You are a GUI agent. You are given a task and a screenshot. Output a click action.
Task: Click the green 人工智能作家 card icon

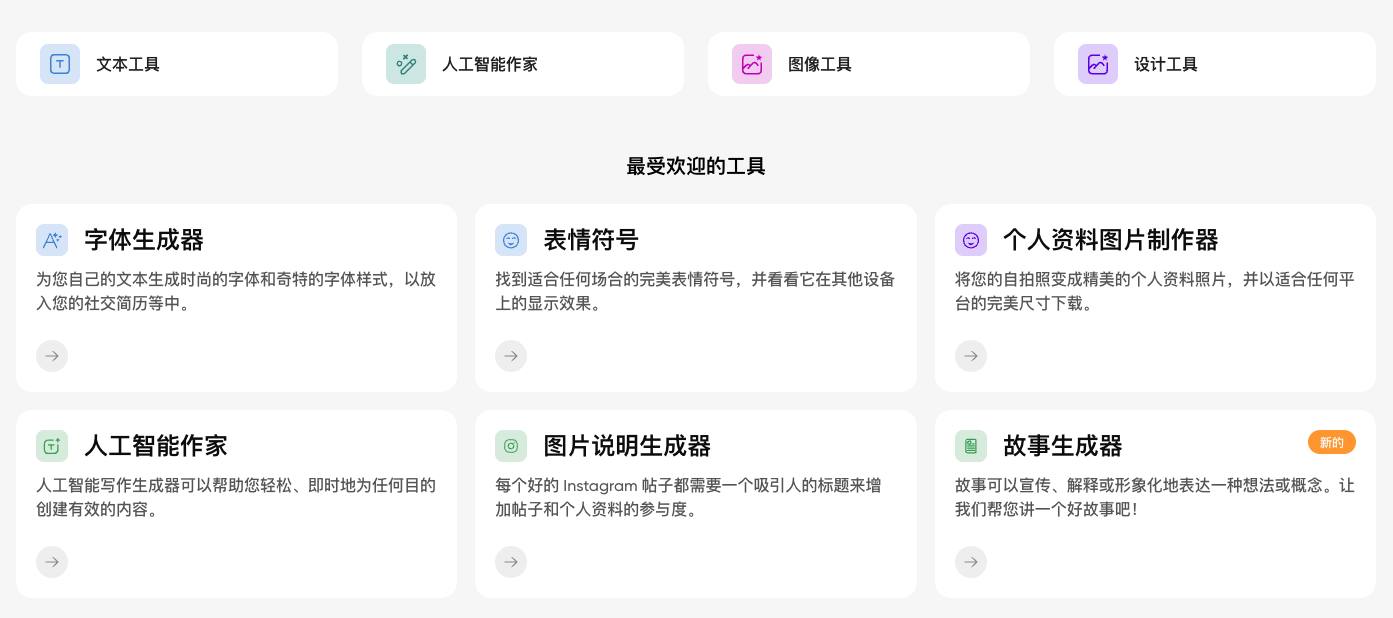[52, 446]
